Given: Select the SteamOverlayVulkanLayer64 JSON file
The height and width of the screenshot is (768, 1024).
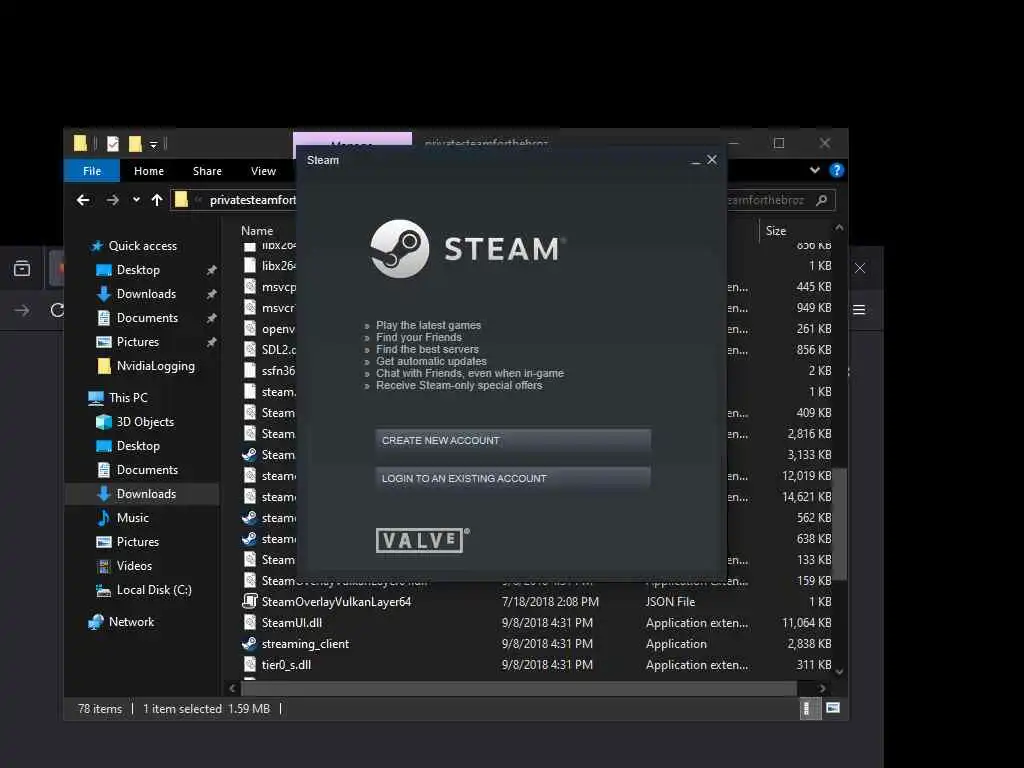Looking at the screenshot, I should [336, 601].
